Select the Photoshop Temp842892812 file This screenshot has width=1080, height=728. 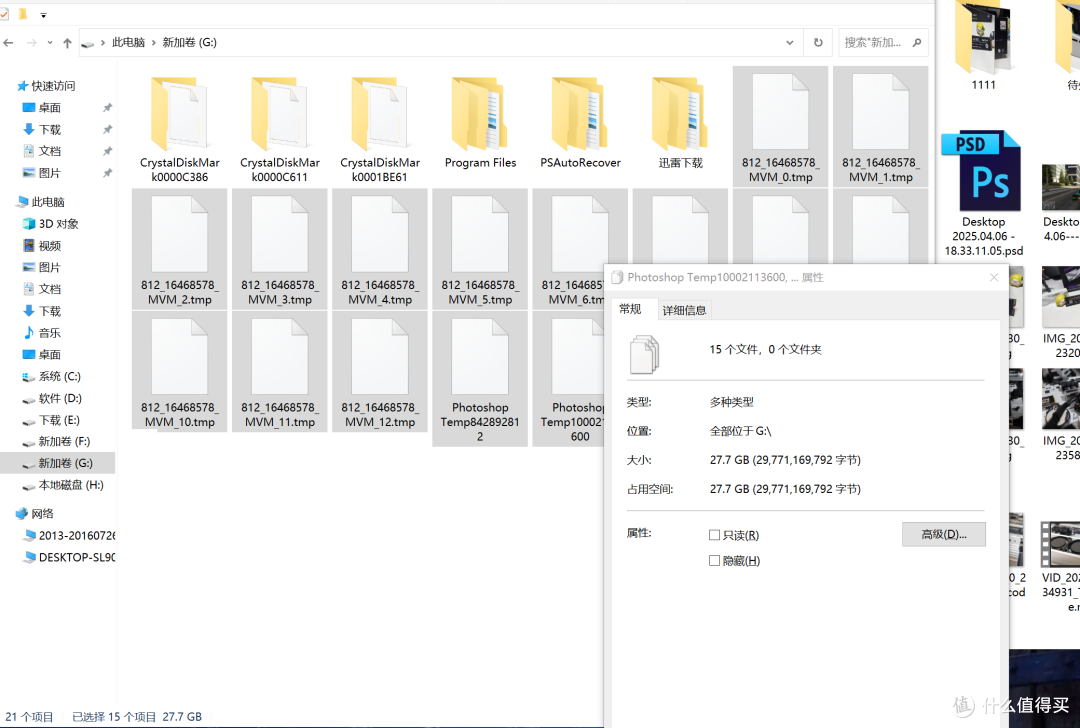click(x=480, y=379)
